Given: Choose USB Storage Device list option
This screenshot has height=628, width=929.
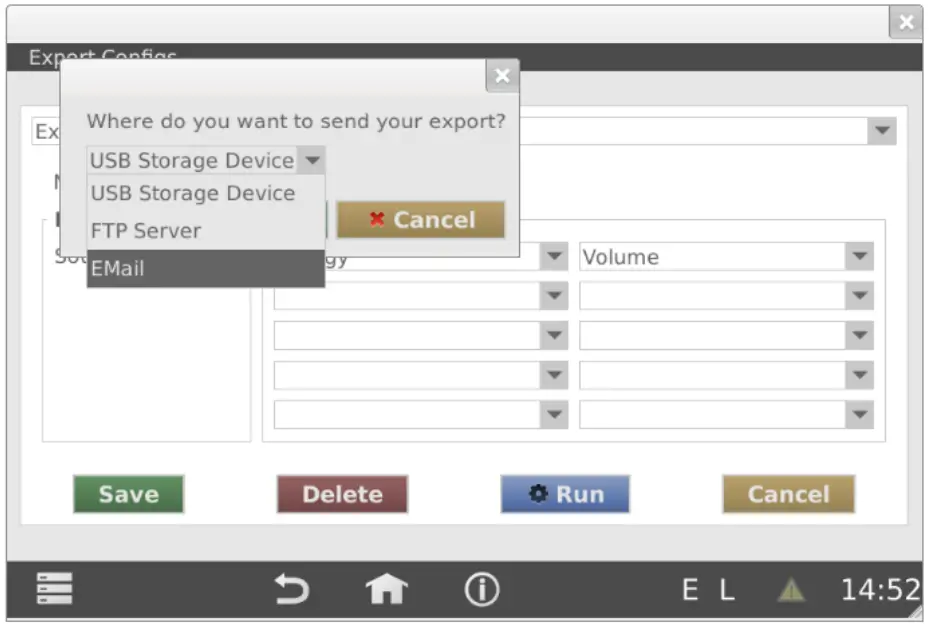Looking at the screenshot, I should [x=206, y=193].
